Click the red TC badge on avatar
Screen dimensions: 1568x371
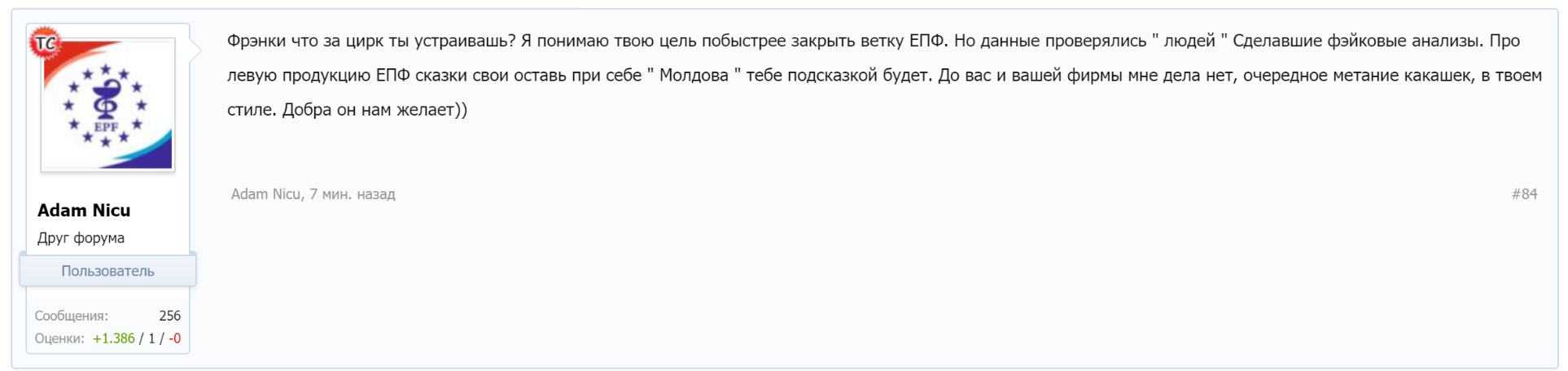coord(44,43)
